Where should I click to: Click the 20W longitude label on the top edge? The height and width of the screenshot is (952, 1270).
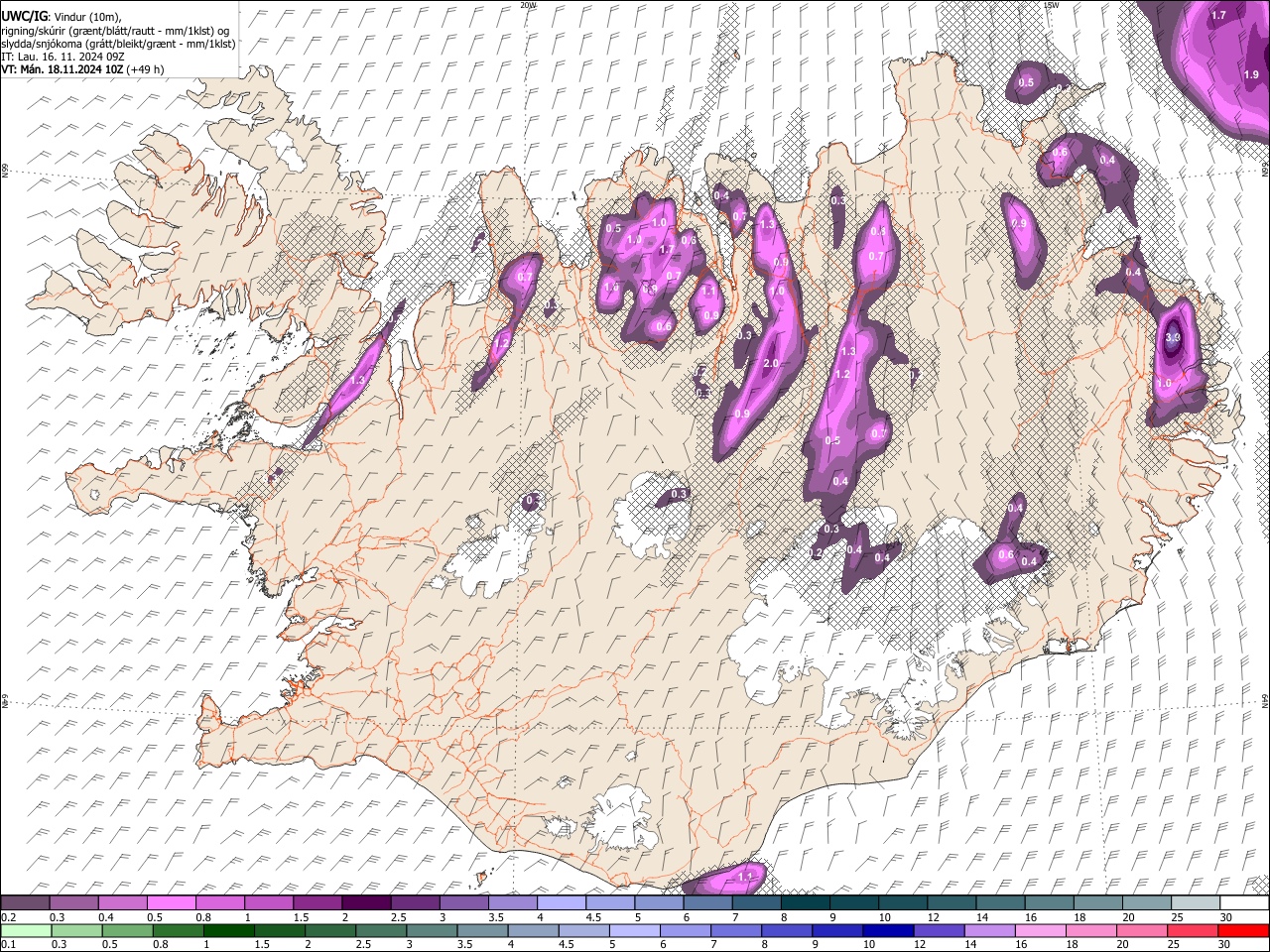528,5
